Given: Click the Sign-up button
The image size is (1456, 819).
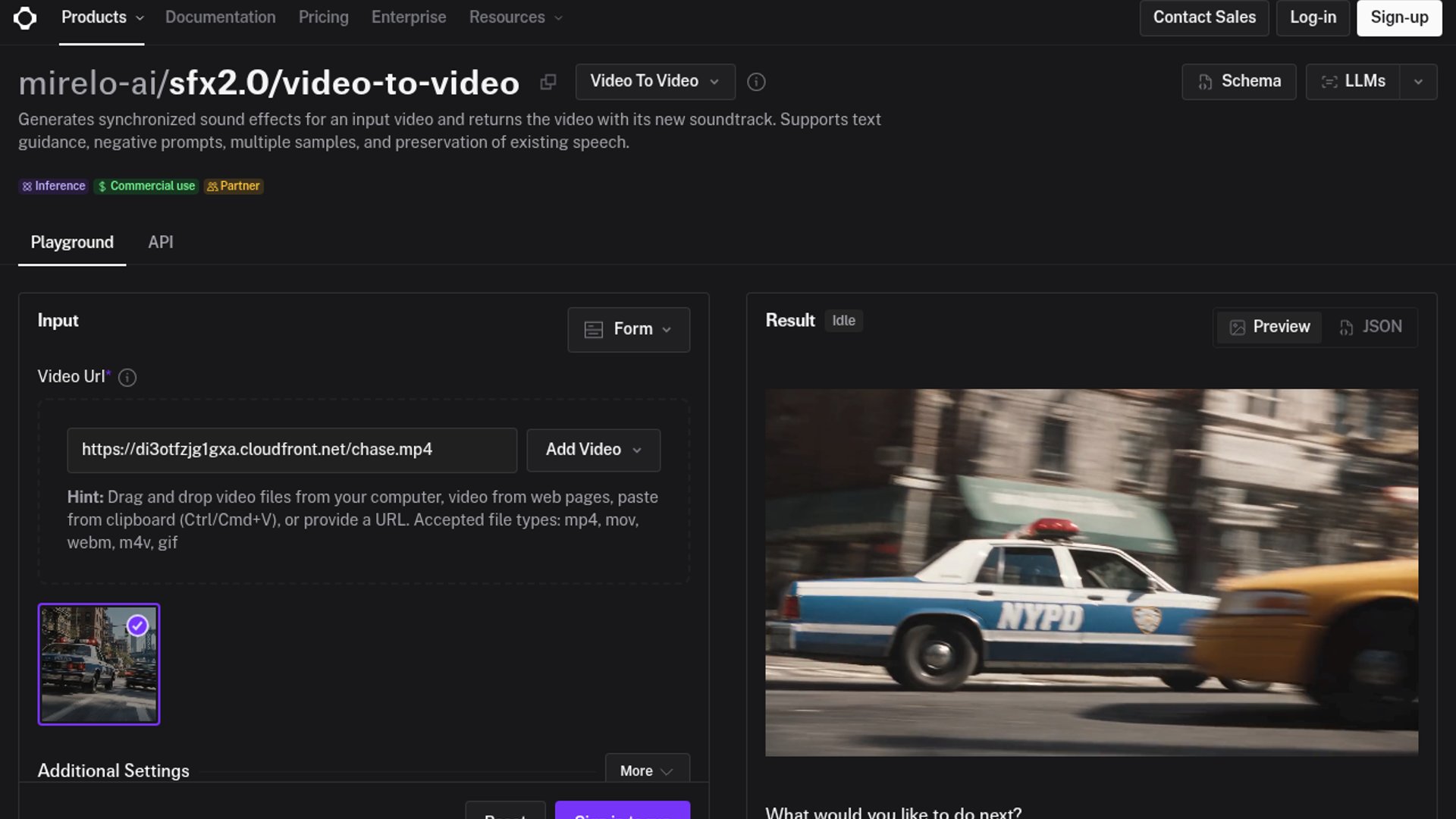Looking at the screenshot, I should point(1399,17).
